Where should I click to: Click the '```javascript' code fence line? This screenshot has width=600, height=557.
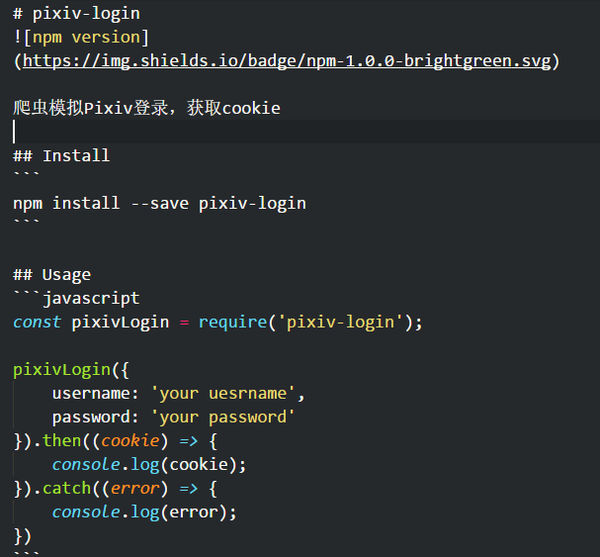tap(76, 298)
